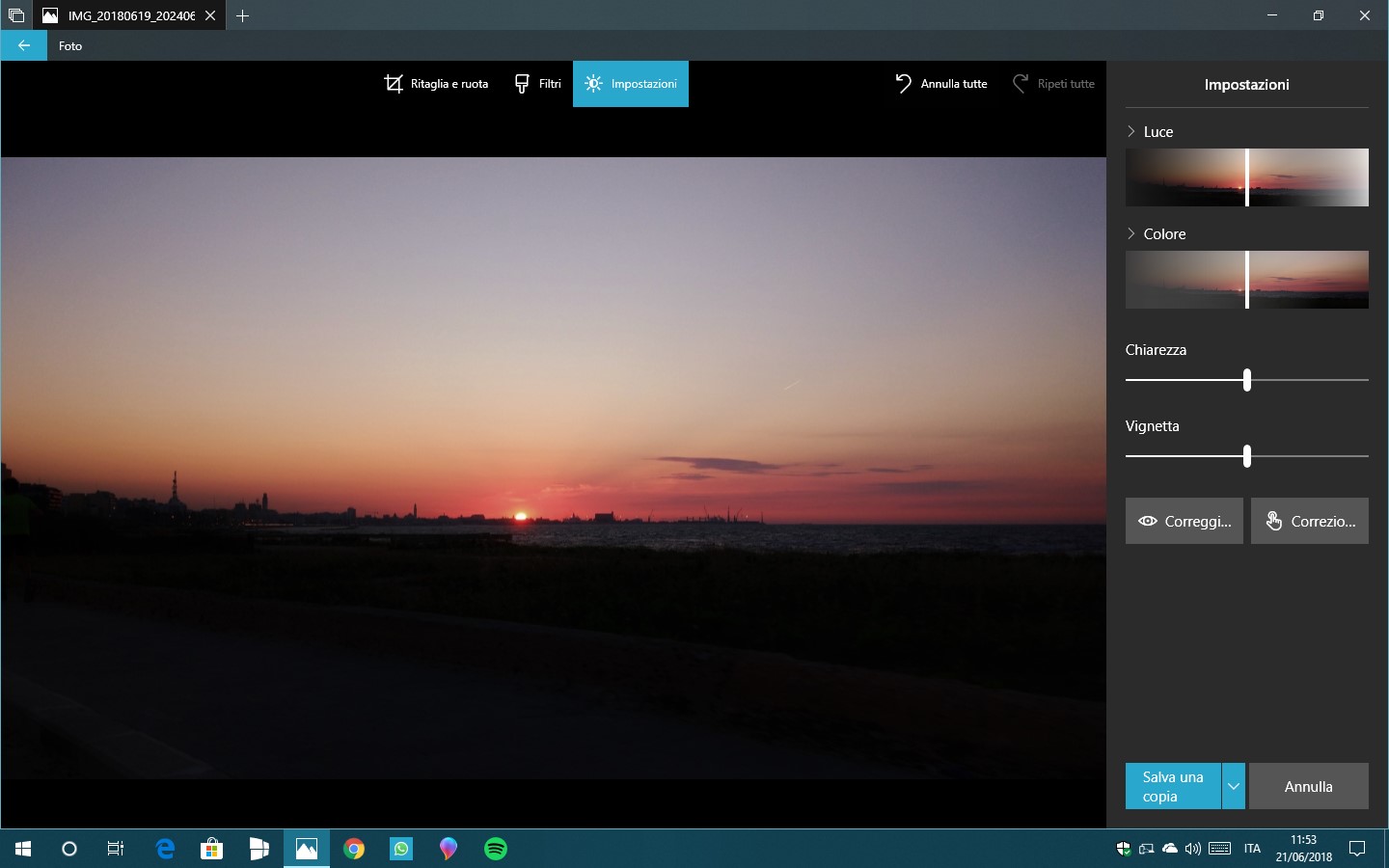The width and height of the screenshot is (1389, 868).
Task: Open the touch keyboard tray icon
Action: (1219, 849)
